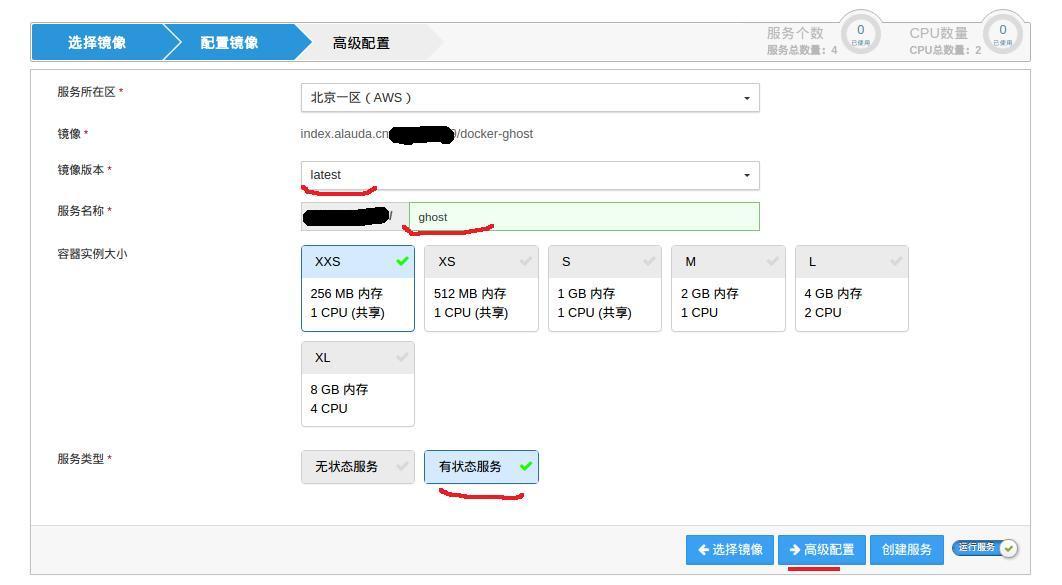1062x585 pixels.
Task: Click the 高级配置 next button
Action: pyautogui.click(x=822, y=550)
